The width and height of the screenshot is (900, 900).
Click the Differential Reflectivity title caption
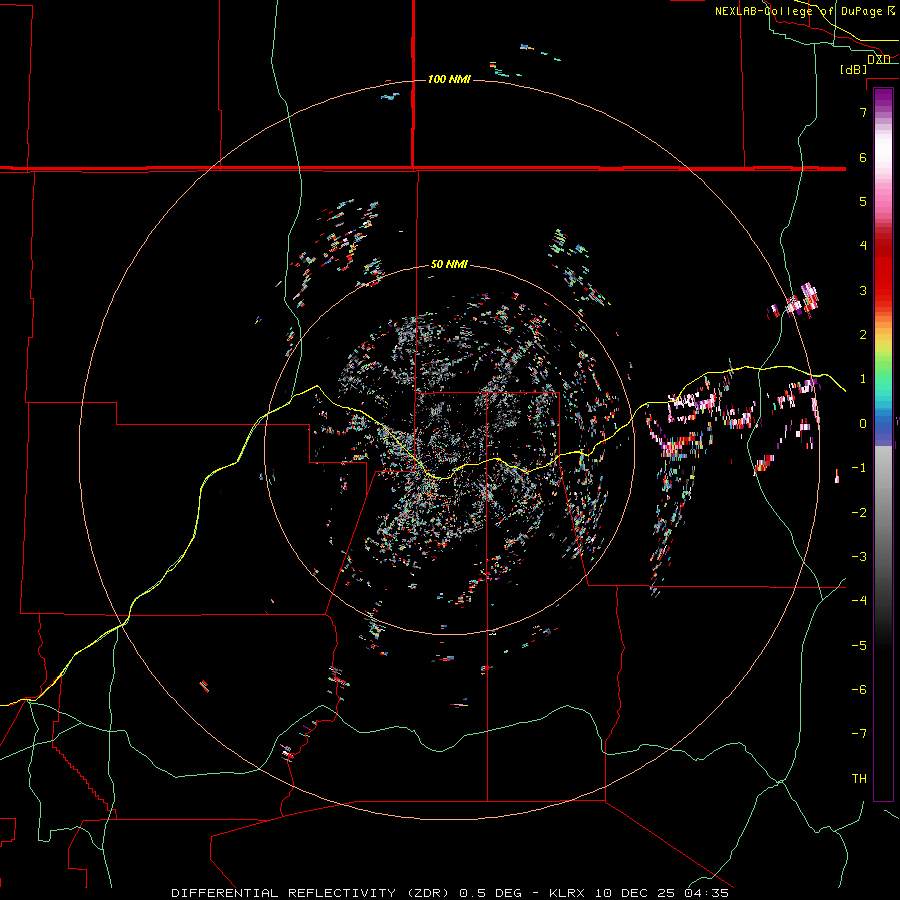tap(450, 893)
